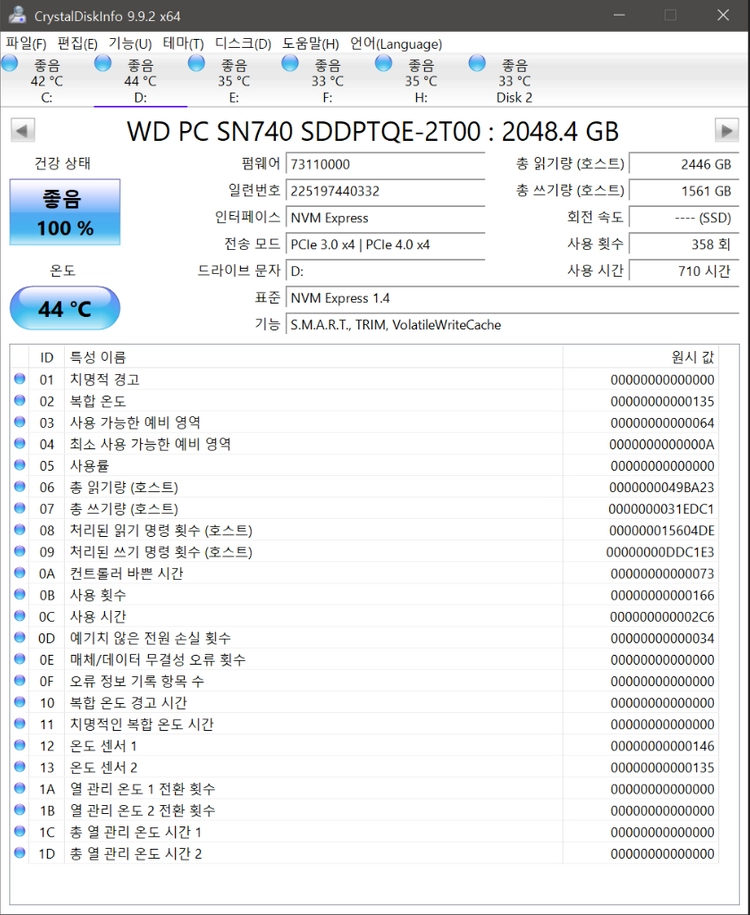750x915 pixels.
Task: Click the ID column header
Action: click(47, 357)
